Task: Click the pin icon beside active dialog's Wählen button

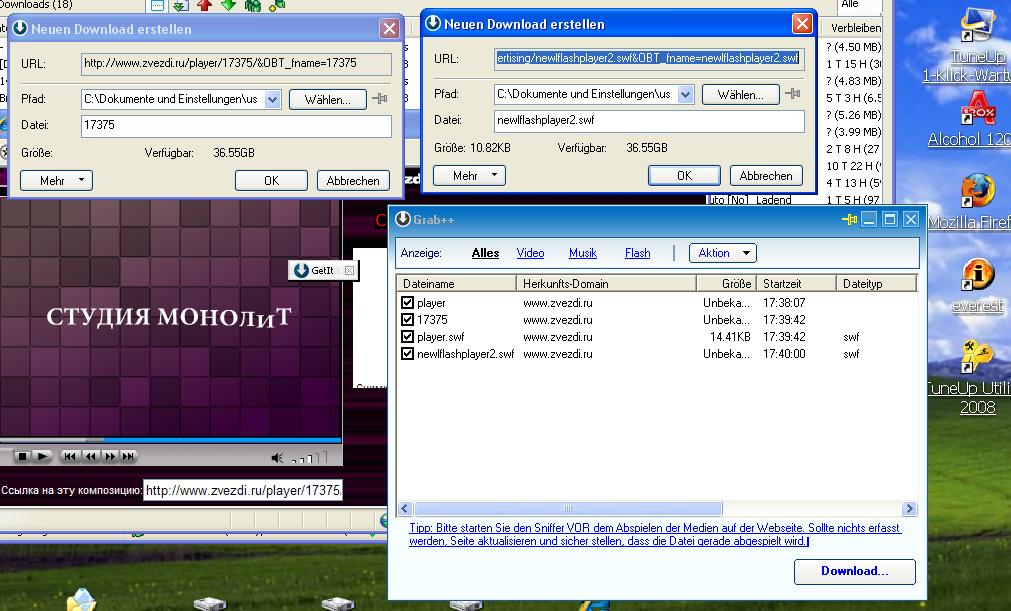Action: (x=793, y=94)
